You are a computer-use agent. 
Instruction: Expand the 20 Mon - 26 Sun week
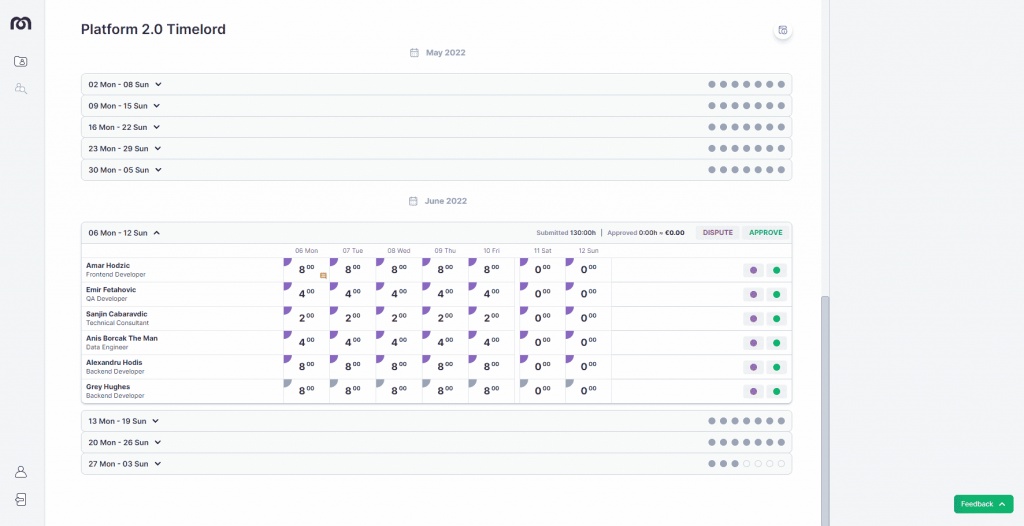436,442
